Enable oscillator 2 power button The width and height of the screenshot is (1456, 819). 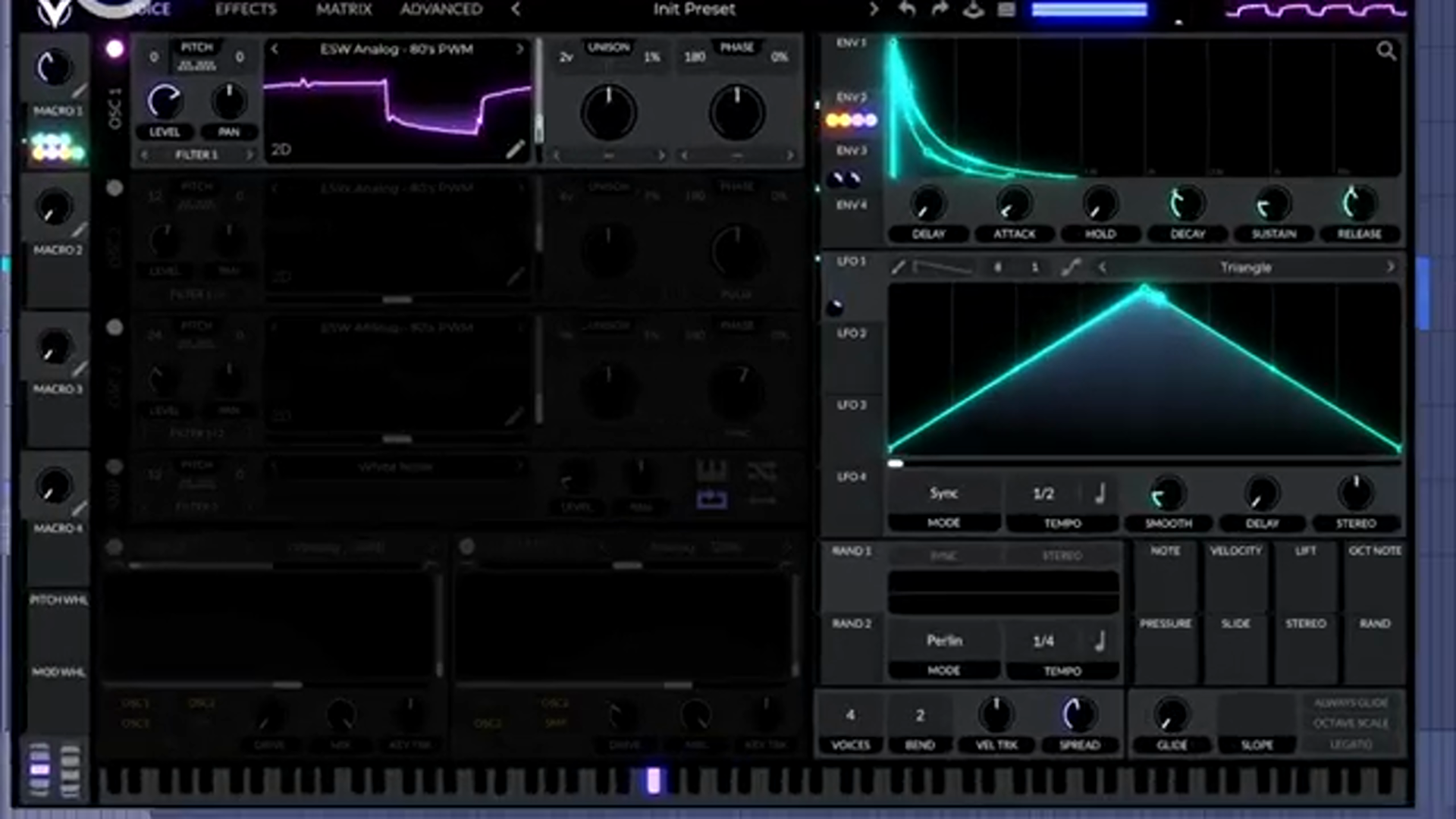pos(115,188)
